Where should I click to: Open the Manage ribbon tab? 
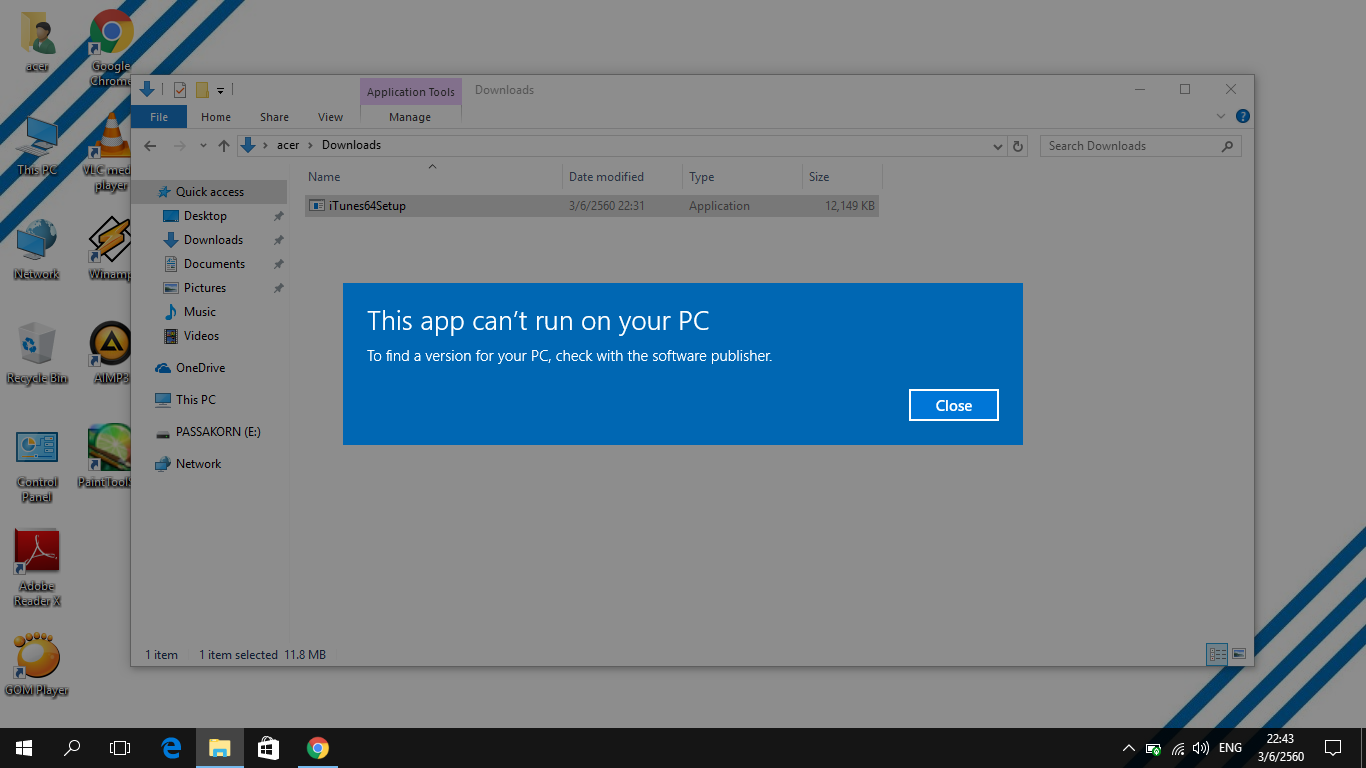point(410,117)
